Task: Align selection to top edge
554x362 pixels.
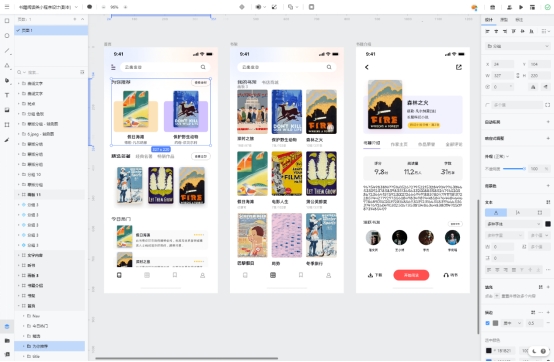Action: (514, 31)
